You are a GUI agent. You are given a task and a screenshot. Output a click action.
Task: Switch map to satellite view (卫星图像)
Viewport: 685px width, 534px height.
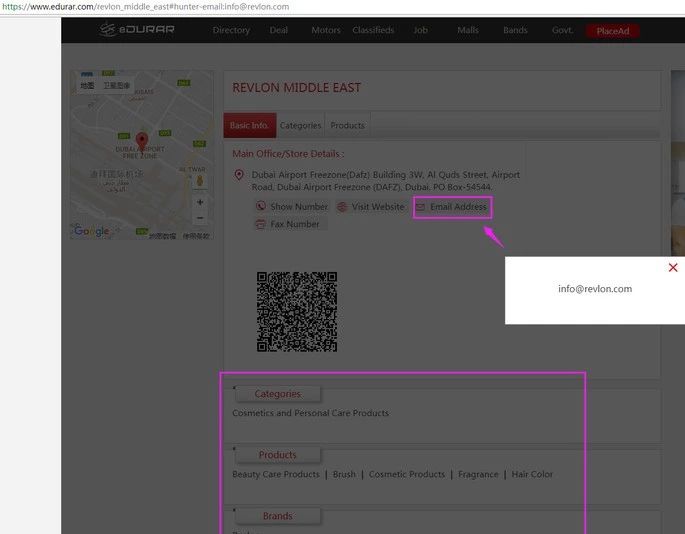point(118,86)
